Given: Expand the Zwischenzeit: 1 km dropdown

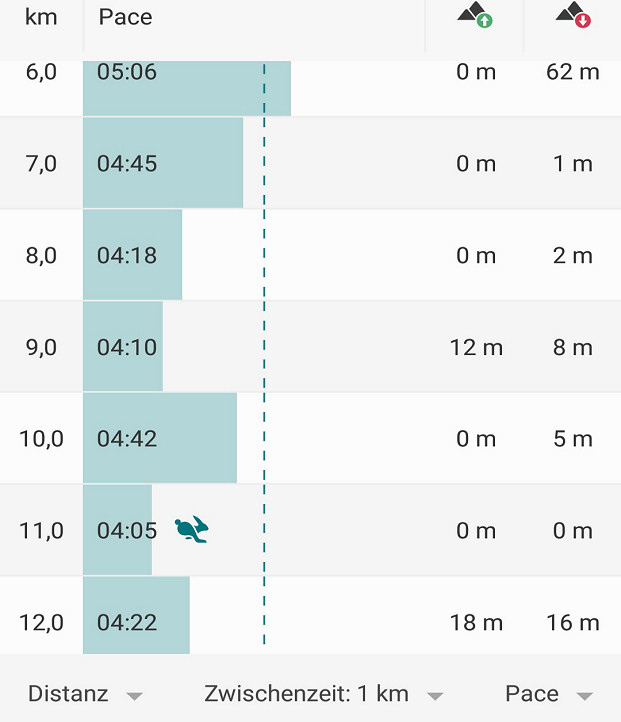Looking at the screenshot, I should point(322,694).
